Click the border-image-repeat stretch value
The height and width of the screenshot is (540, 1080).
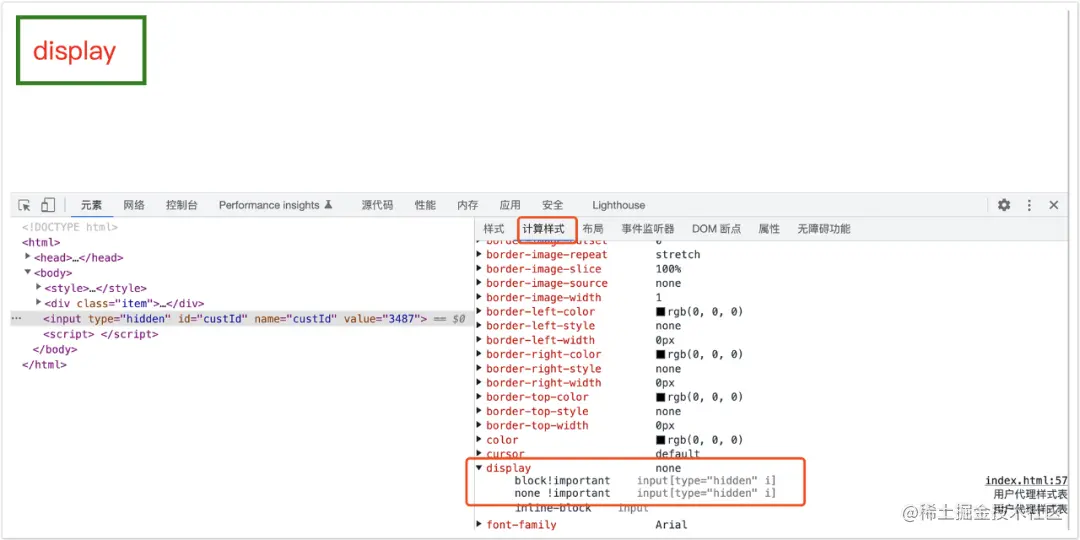coord(678,254)
